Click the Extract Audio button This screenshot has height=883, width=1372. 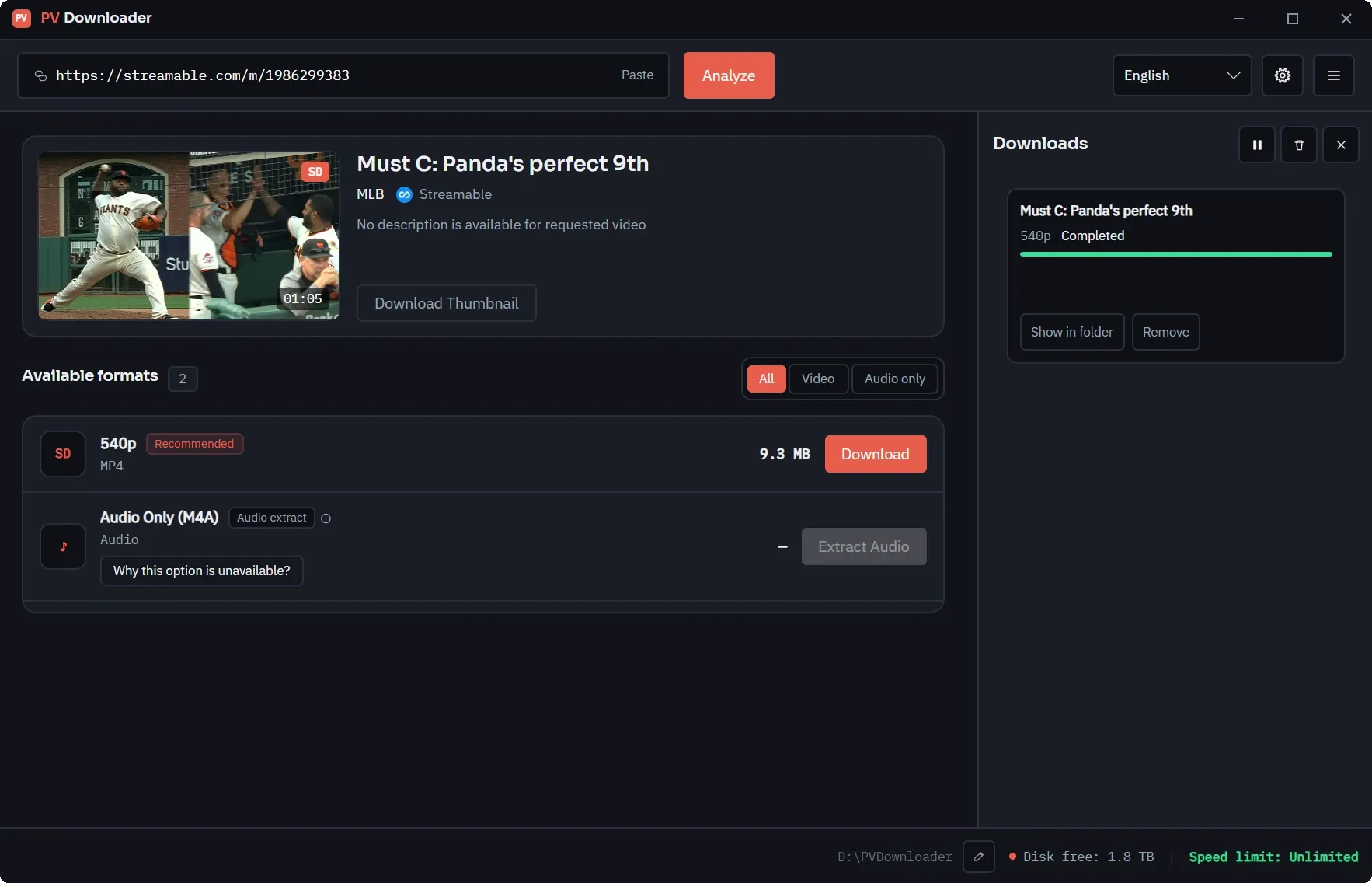[864, 546]
